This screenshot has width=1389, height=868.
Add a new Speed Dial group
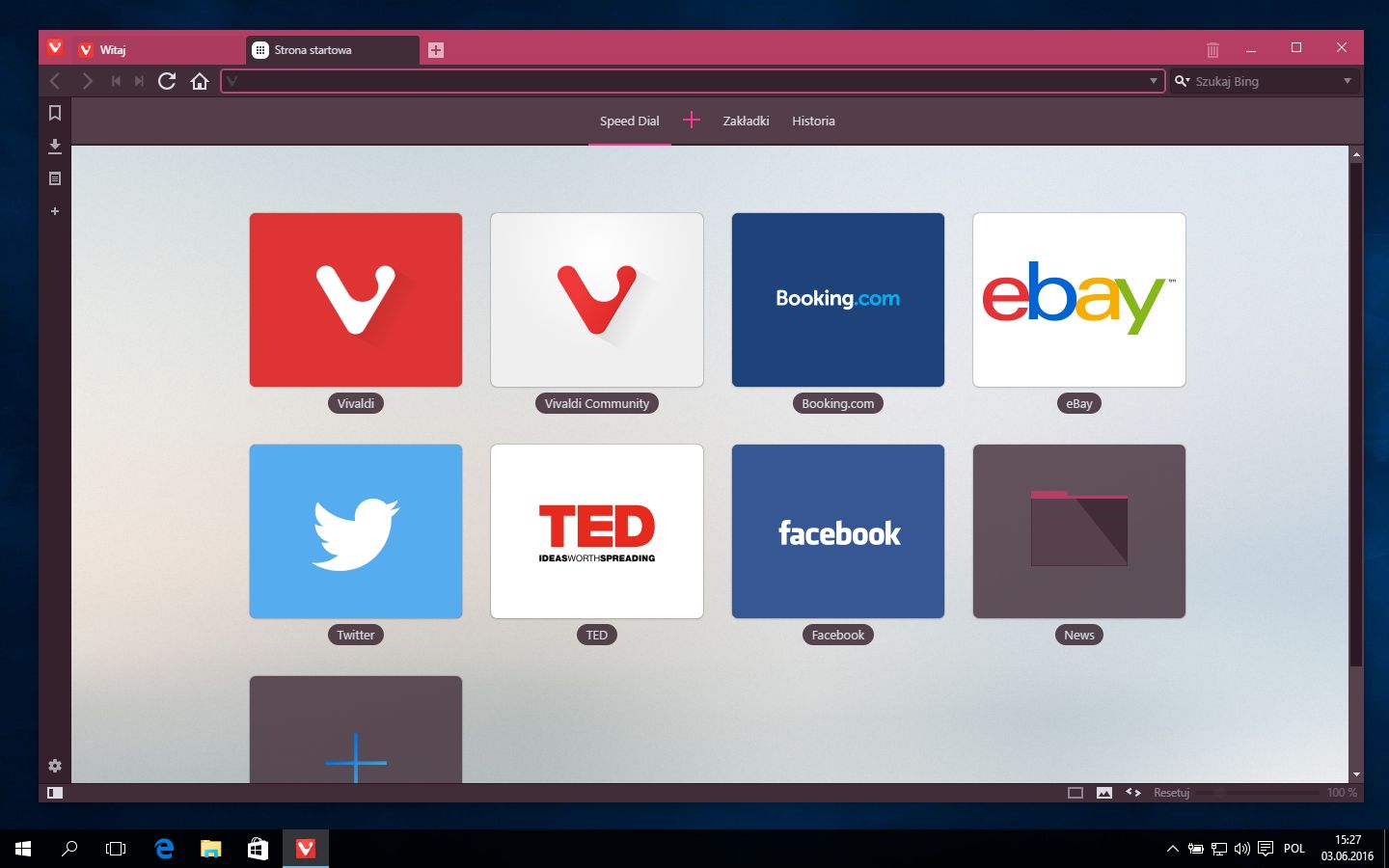[x=692, y=121]
